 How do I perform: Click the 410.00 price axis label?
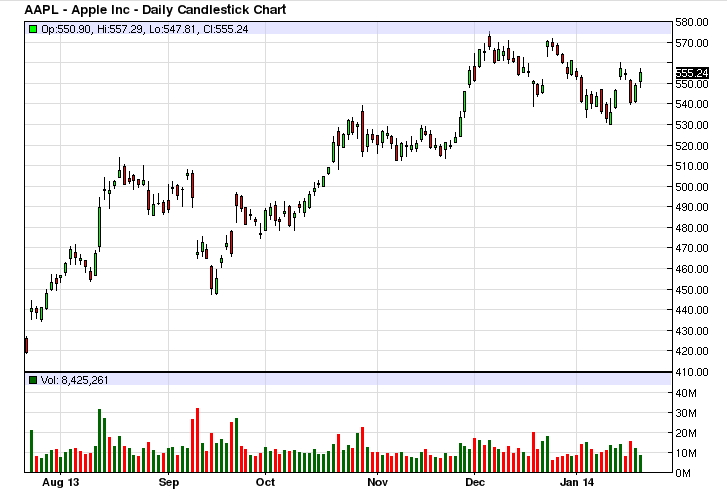click(692, 372)
